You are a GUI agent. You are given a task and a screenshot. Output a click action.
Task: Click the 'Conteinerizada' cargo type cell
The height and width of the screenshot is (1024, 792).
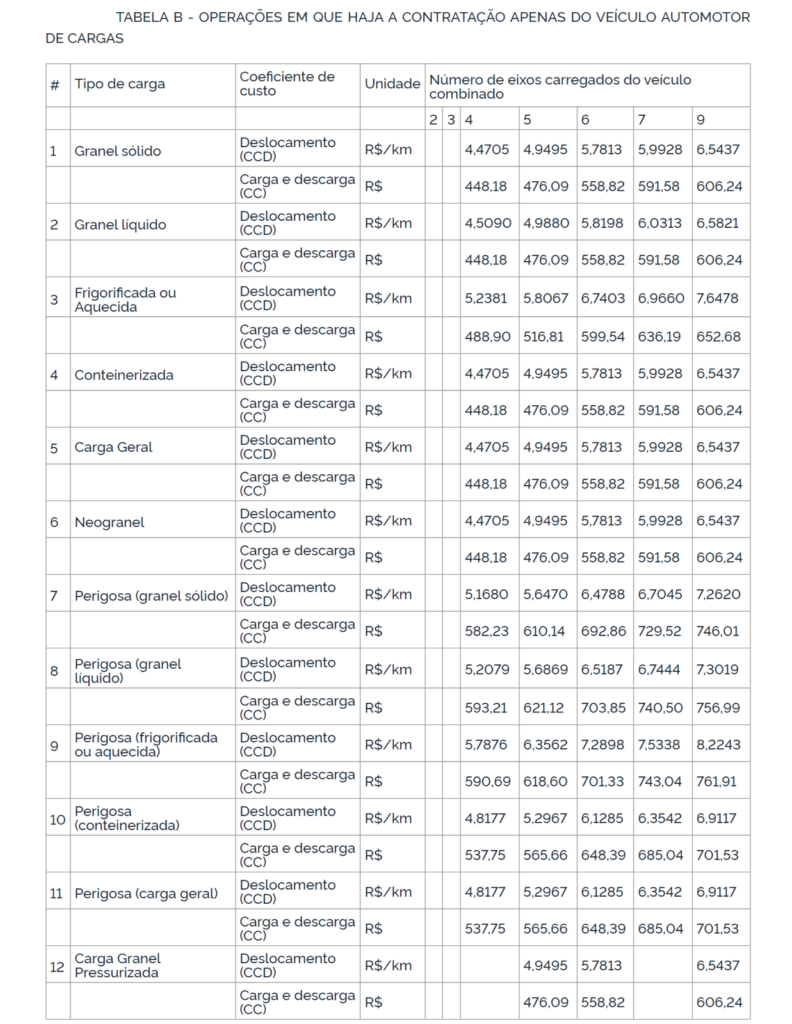click(124, 374)
